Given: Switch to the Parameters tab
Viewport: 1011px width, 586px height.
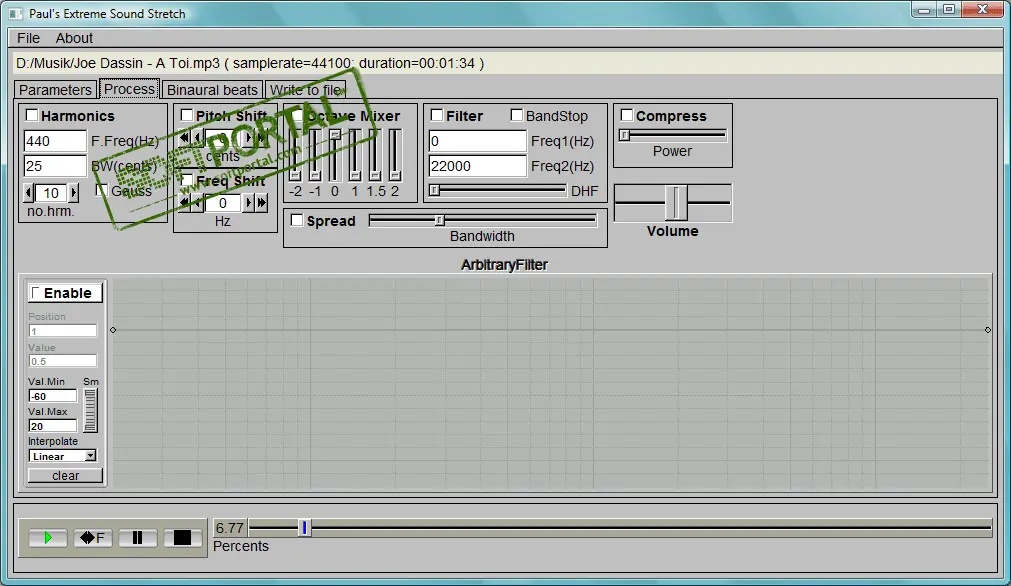Looking at the screenshot, I should 55,90.
